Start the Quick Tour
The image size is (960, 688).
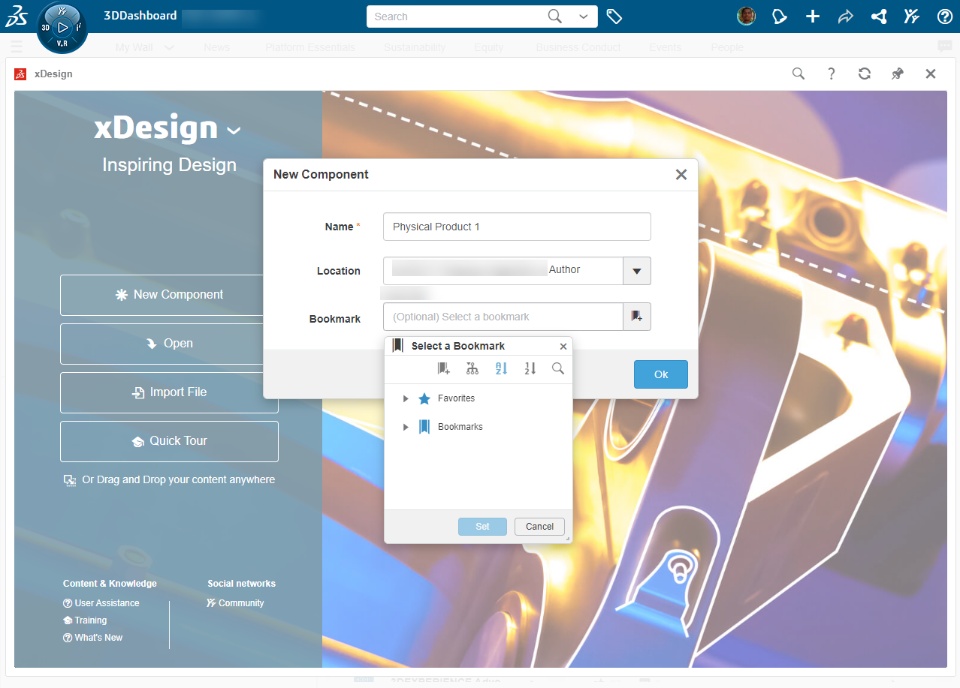tap(169, 441)
